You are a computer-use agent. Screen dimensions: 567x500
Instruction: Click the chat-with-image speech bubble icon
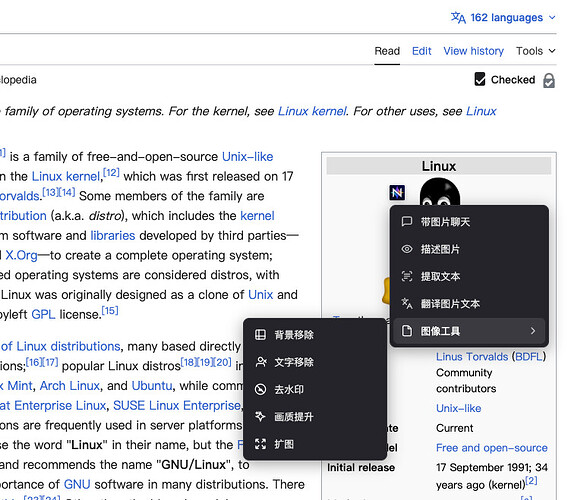click(407, 221)
